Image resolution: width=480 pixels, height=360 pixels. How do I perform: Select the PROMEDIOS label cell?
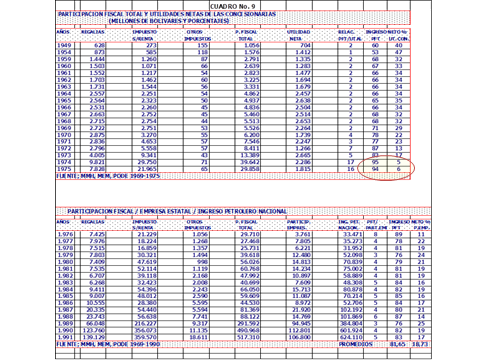tap(352, 344)
